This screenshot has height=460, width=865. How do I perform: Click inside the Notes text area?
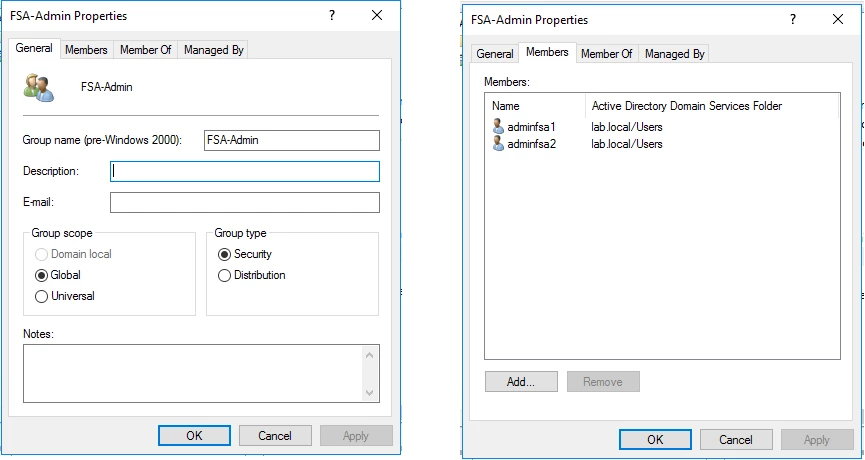193,373
